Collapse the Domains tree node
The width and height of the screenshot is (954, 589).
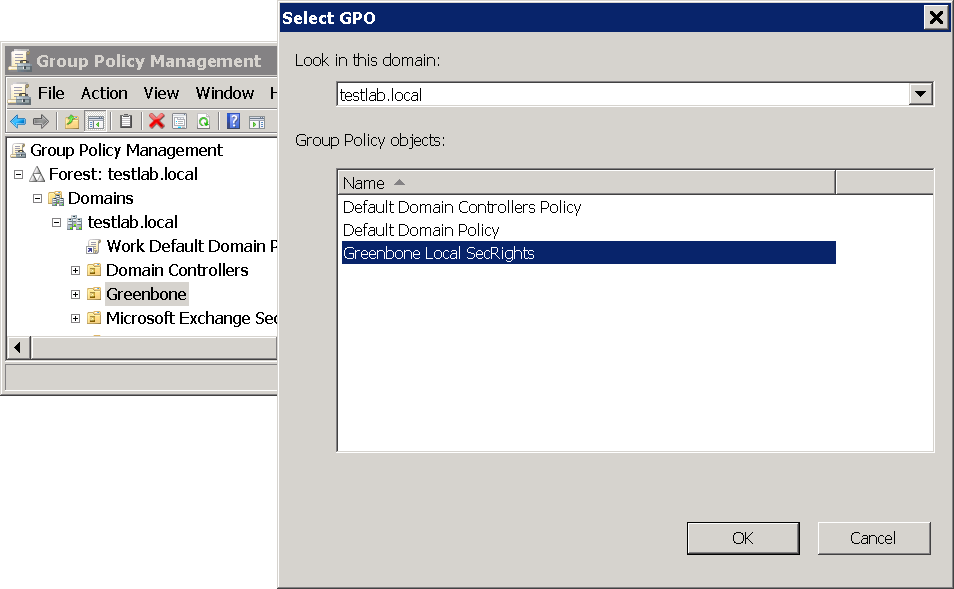(37, 198)
